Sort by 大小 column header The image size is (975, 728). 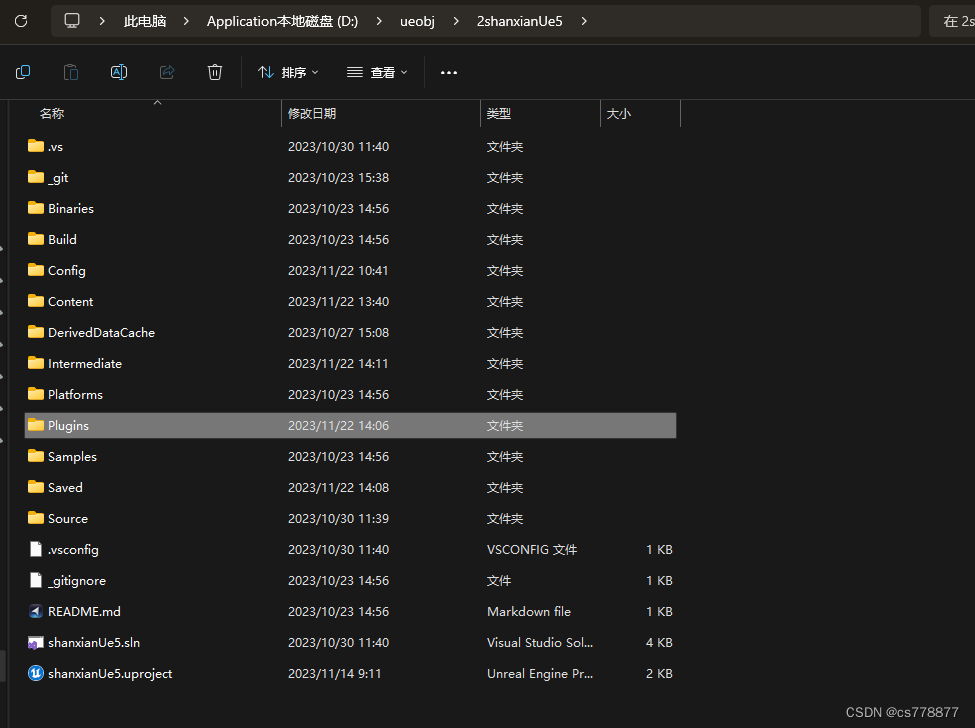[x=619, y=114]
